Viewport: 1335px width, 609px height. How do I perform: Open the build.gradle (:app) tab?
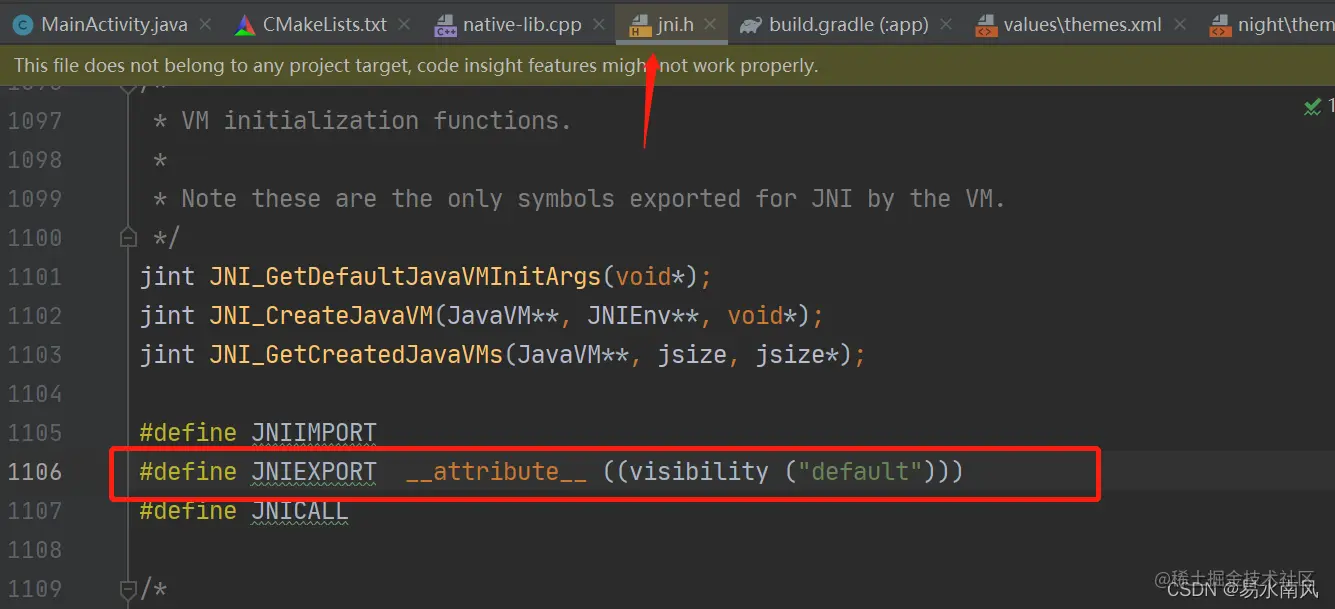pyautogui.click(x=849, y=25)
